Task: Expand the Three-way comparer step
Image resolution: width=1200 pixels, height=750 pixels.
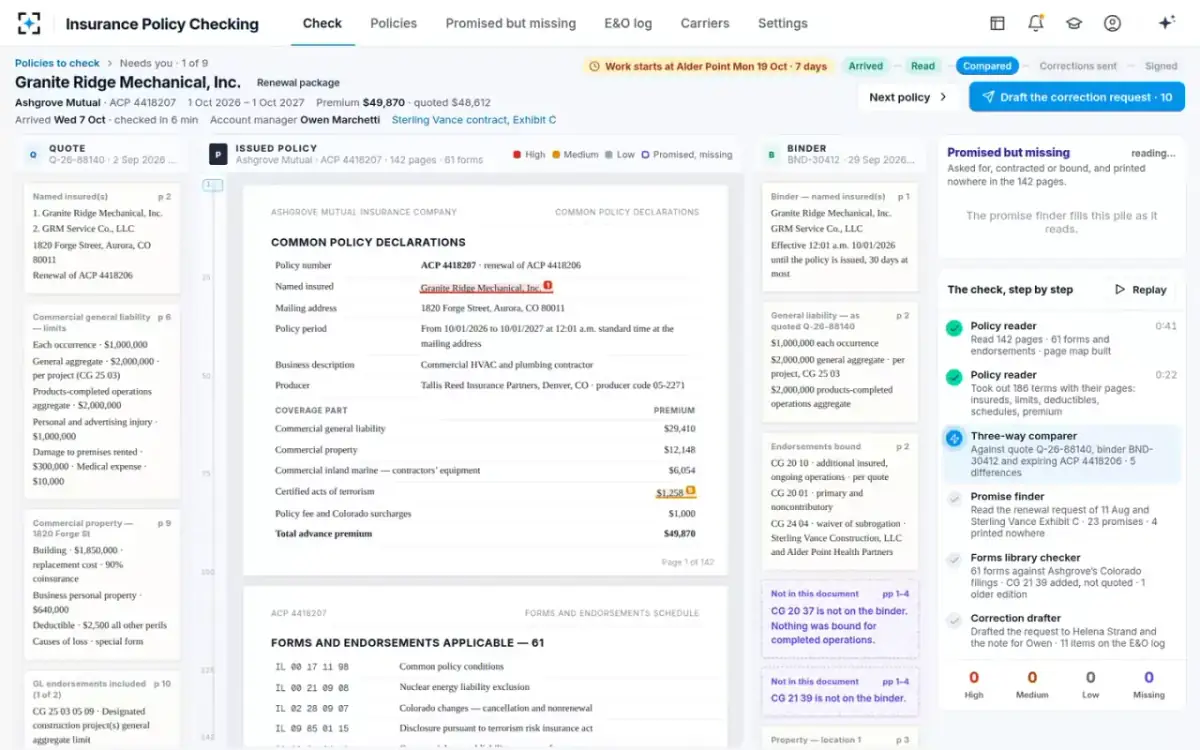Action: 1060,454
